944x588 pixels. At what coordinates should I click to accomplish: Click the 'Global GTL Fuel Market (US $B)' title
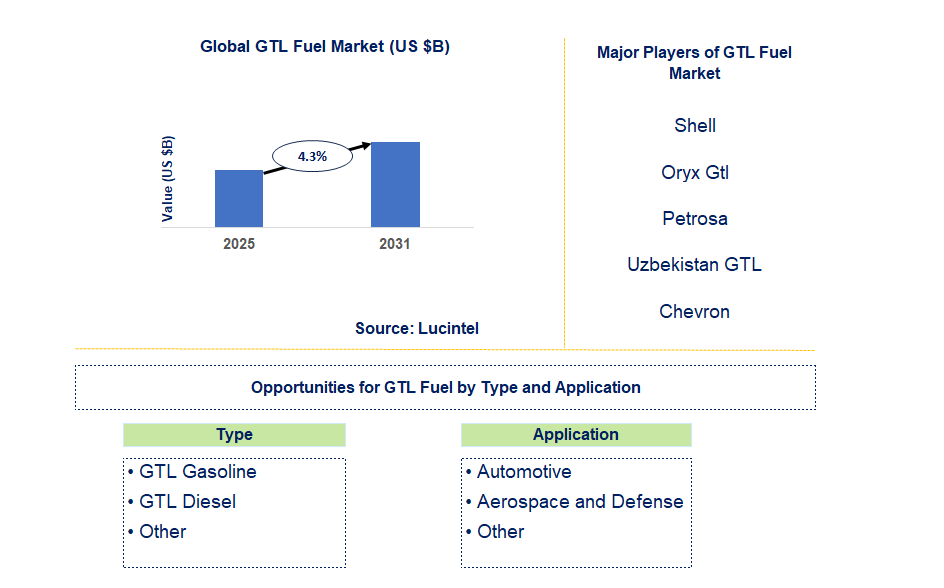[x=324, y=46]
